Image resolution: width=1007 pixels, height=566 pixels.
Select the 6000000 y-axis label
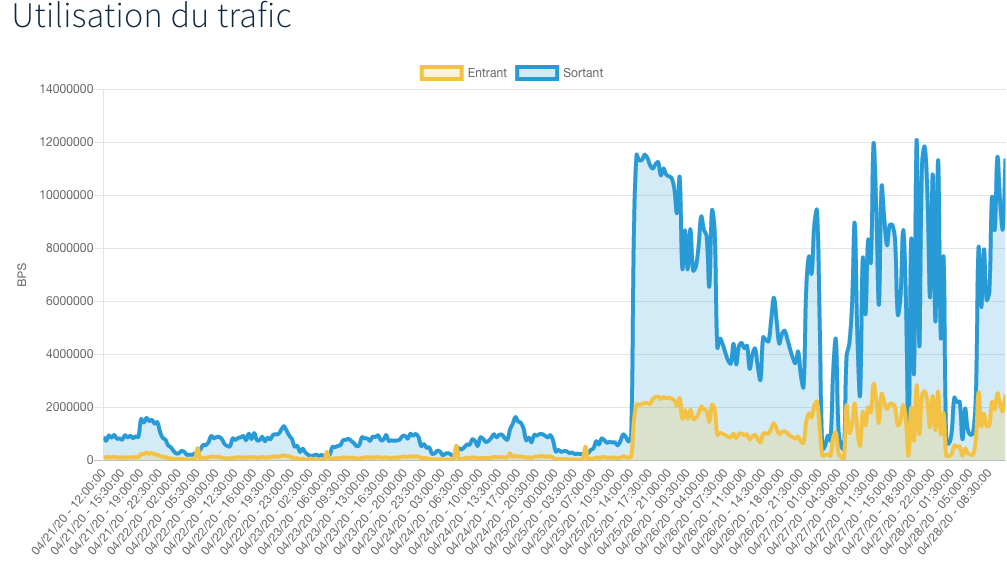click(70, 301)
